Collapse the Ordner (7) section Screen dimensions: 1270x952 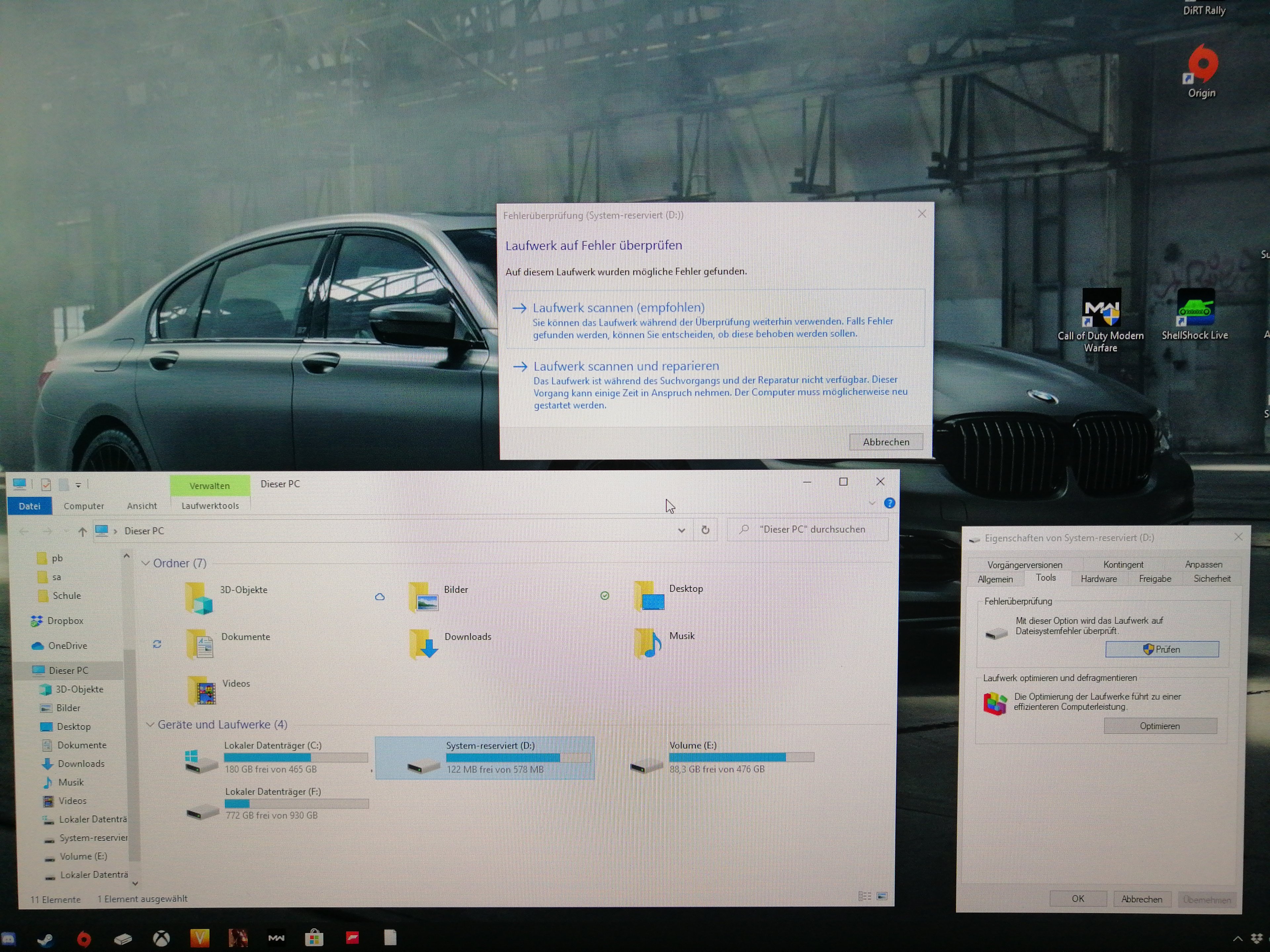[146, 564]
